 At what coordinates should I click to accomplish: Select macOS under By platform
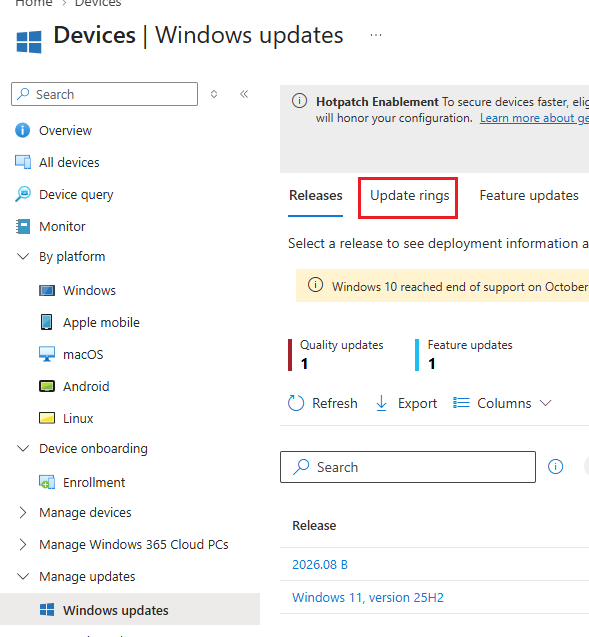pyautogui.click(x=83, y=354)
